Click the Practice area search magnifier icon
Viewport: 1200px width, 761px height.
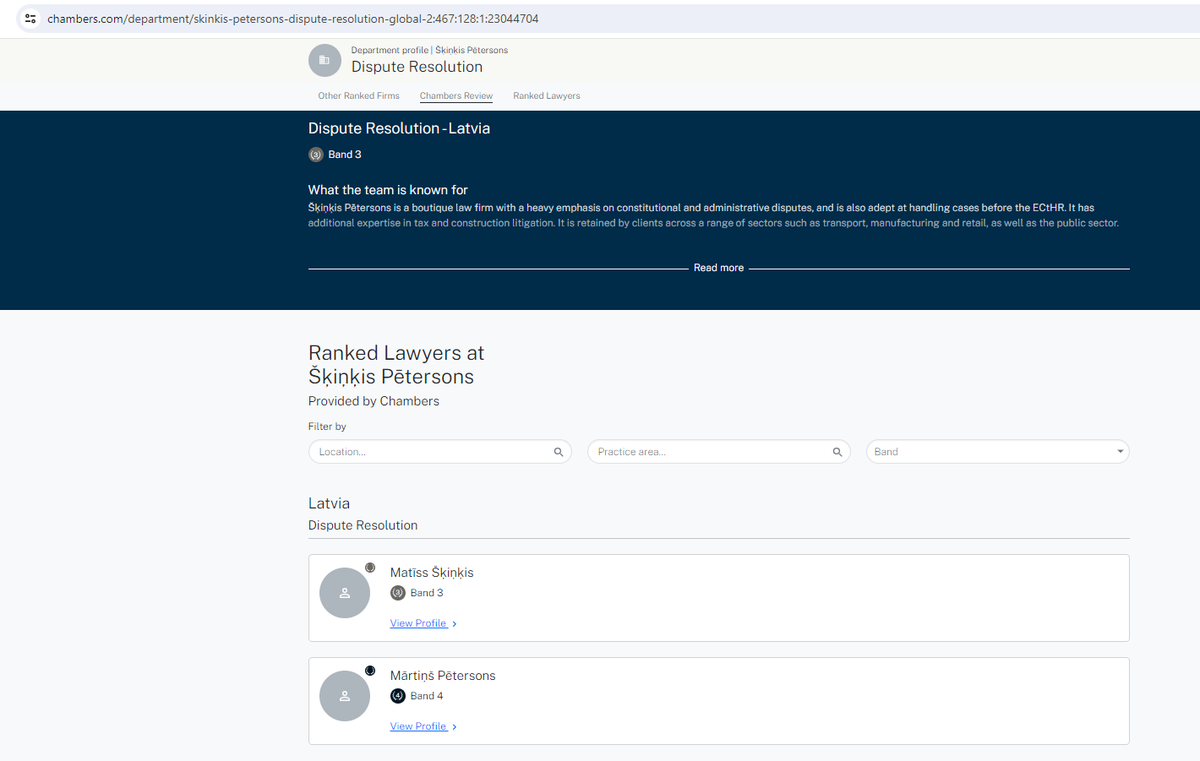[x=837, y=452]
